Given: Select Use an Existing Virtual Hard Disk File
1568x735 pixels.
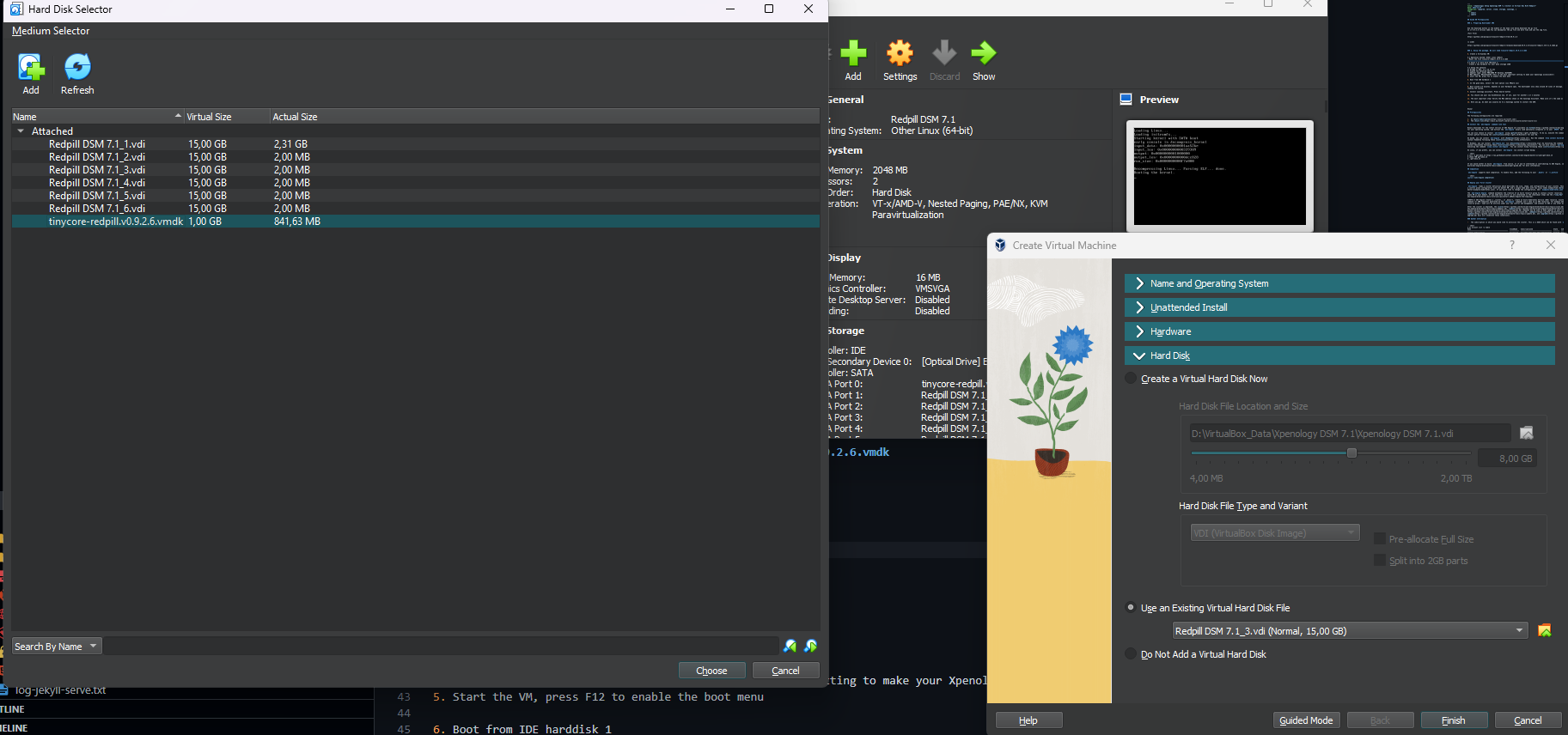Looking at the screenshot, I should click(1131, 607).
